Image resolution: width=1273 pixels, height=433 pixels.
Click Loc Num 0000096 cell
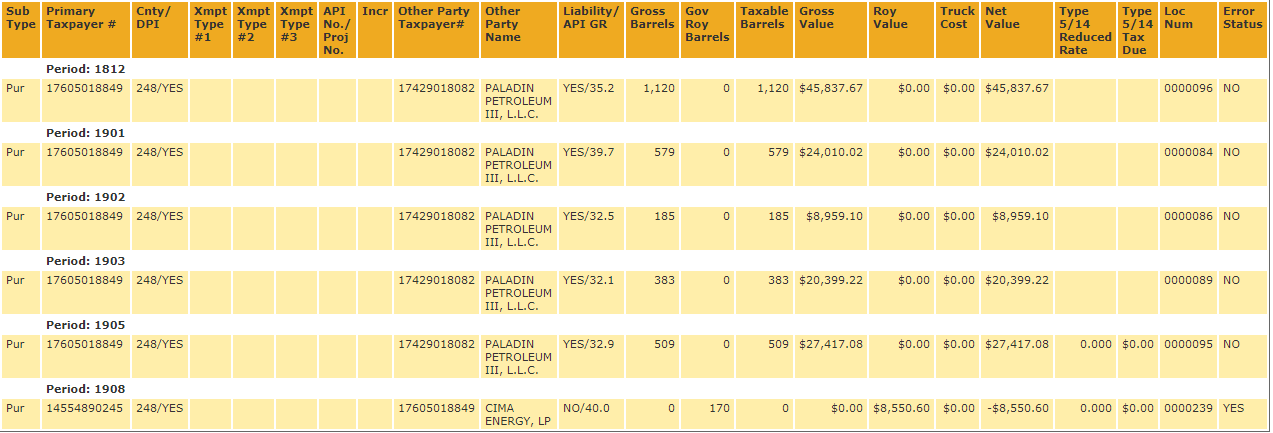point(1188,88)
